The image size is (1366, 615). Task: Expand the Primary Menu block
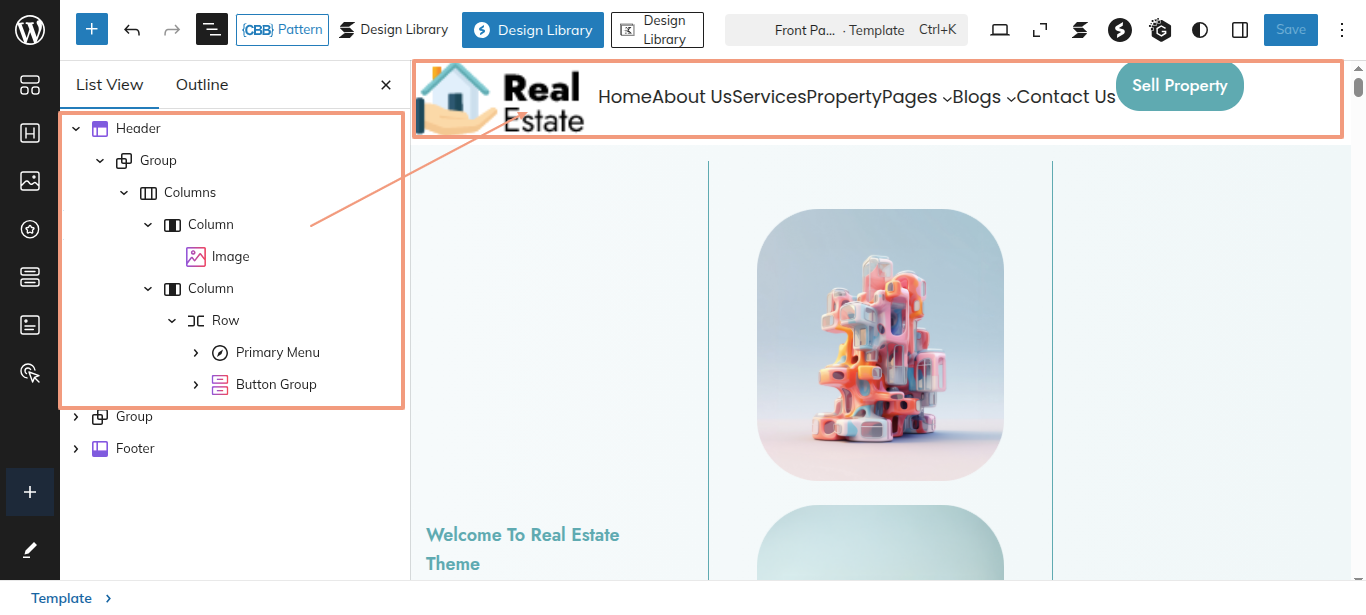196,353
